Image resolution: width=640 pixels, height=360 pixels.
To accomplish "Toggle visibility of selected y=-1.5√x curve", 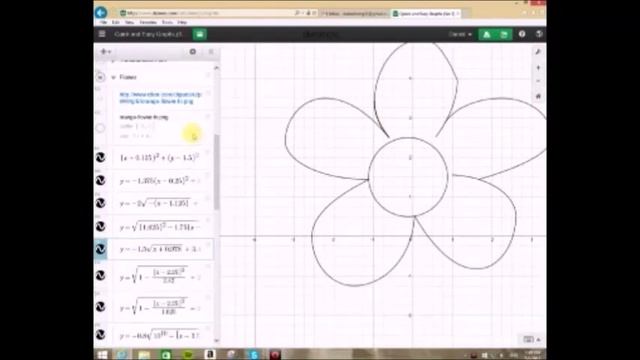I will tap(100, 249).
